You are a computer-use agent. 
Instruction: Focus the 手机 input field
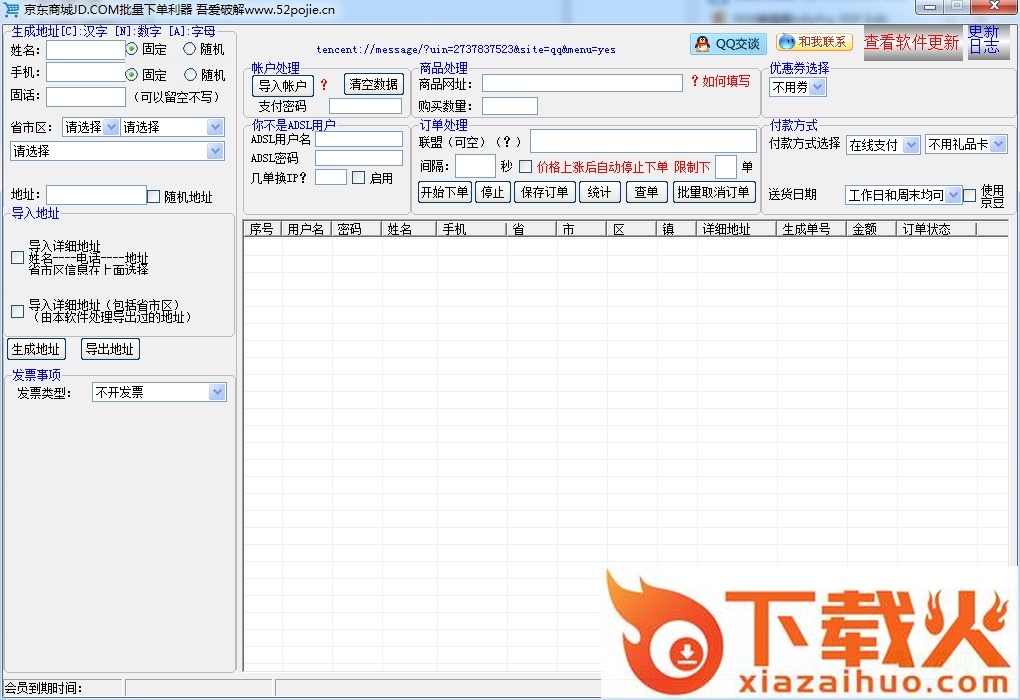tap(86, 72)
